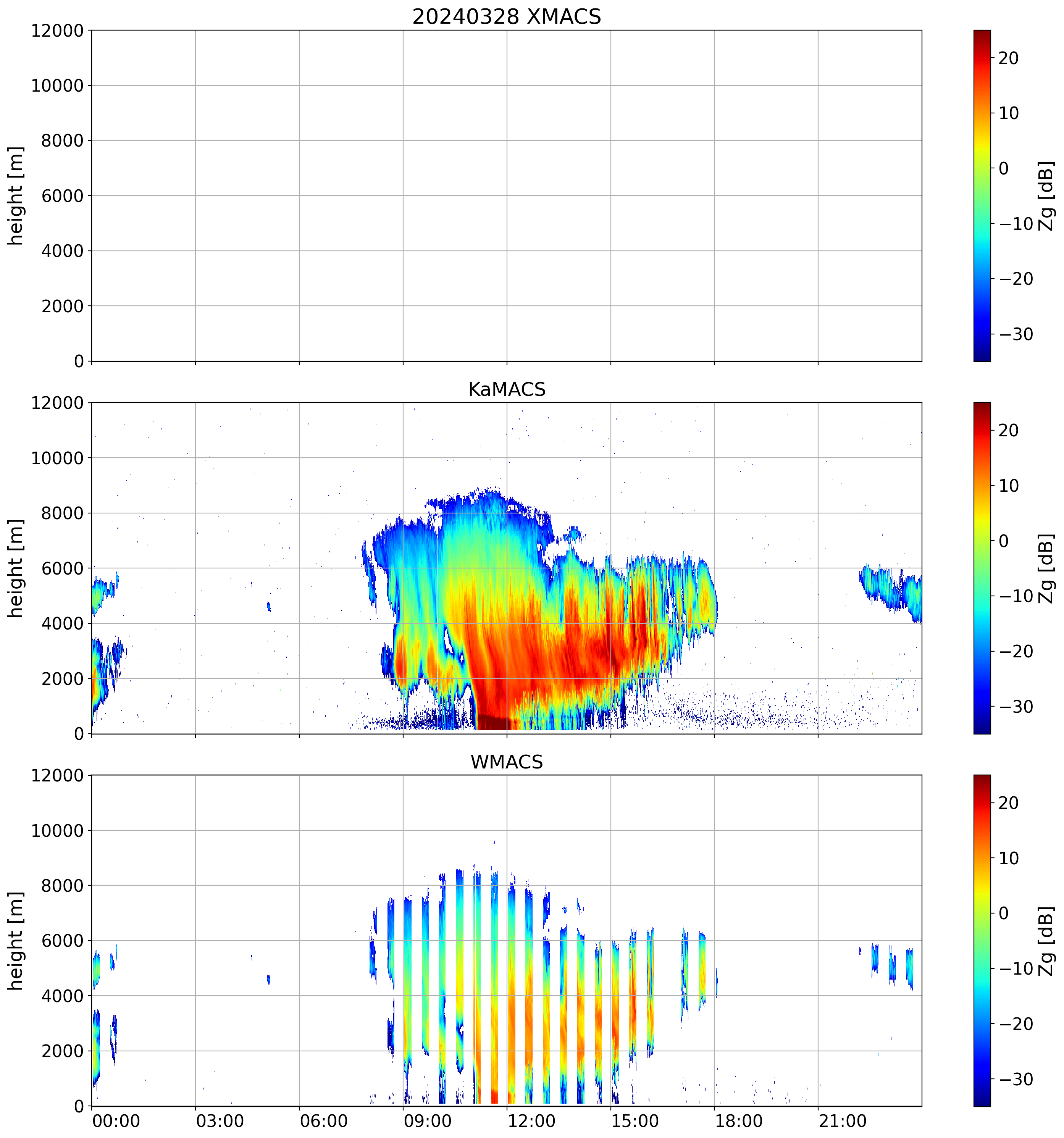The image size is (1064, 1138).
Task: Click the KaMACS colorbar 'Zg [dB]' label
Action: click(x=1046, y=568)
